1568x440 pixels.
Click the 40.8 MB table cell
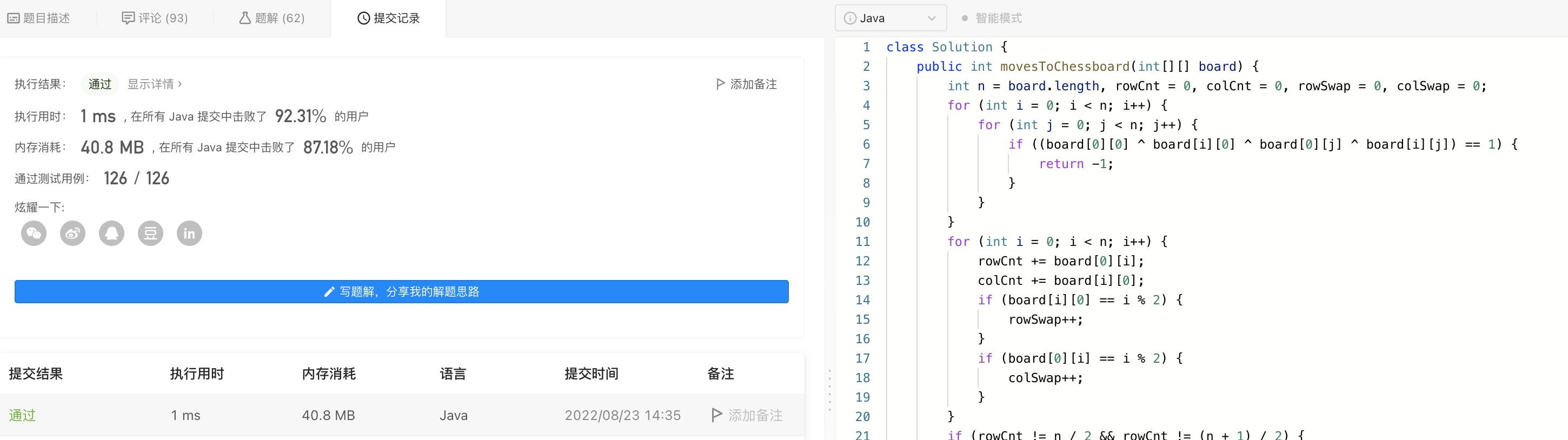[x=328, y=415]
